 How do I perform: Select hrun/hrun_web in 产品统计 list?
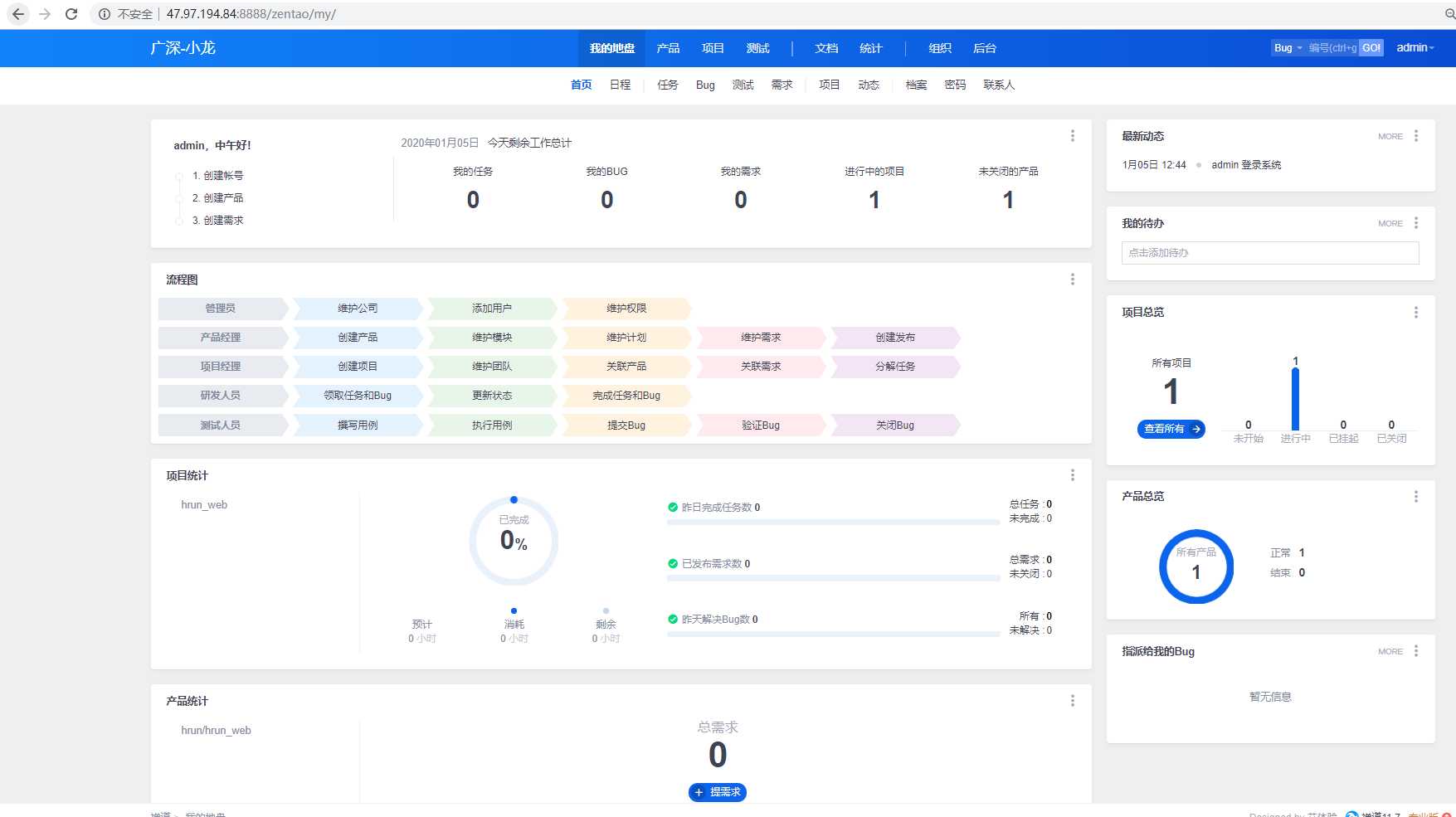point(216,730)
